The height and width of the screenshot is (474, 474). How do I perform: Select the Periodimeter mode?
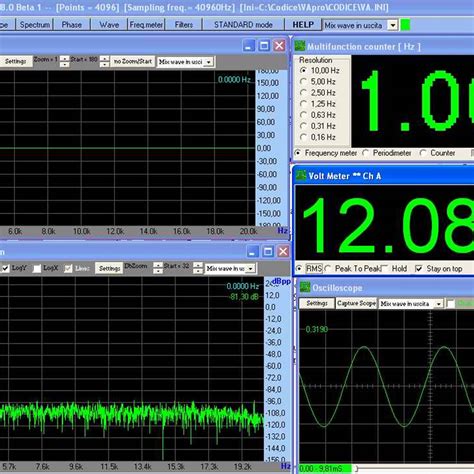click(x=366, y=153)
